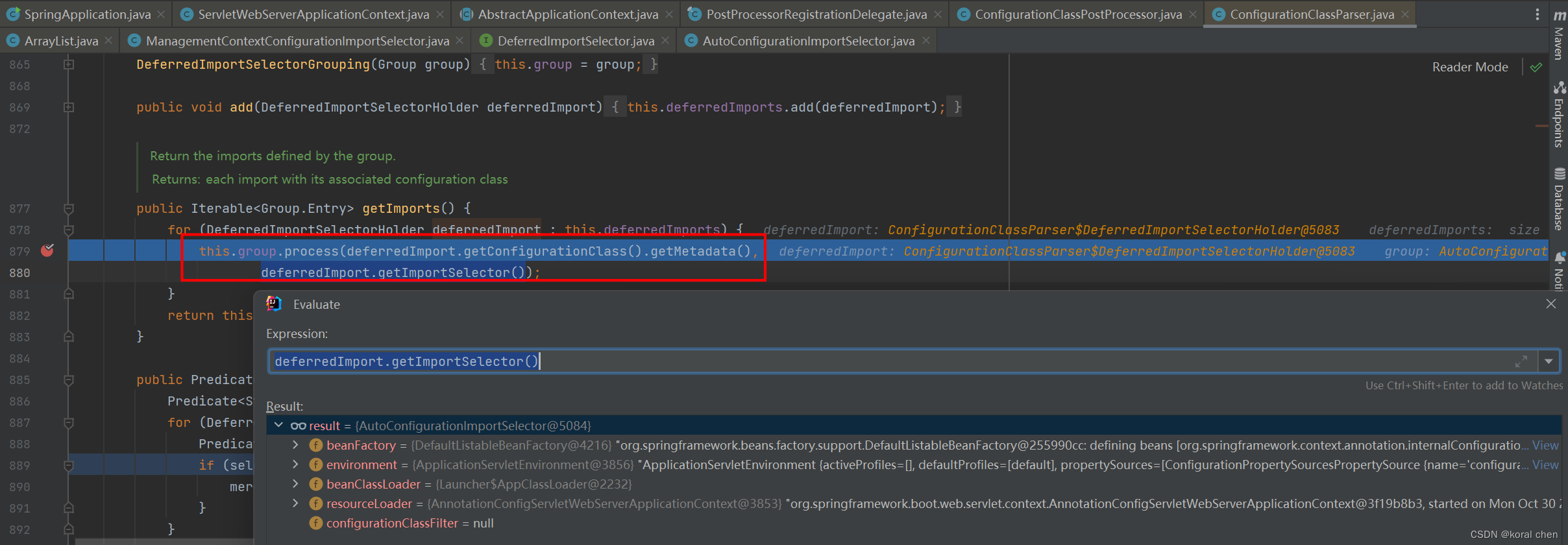This screenshot has height=545, width=1568.
Task: Collapse if block fold at line 889
Action: tap(69, 465)
